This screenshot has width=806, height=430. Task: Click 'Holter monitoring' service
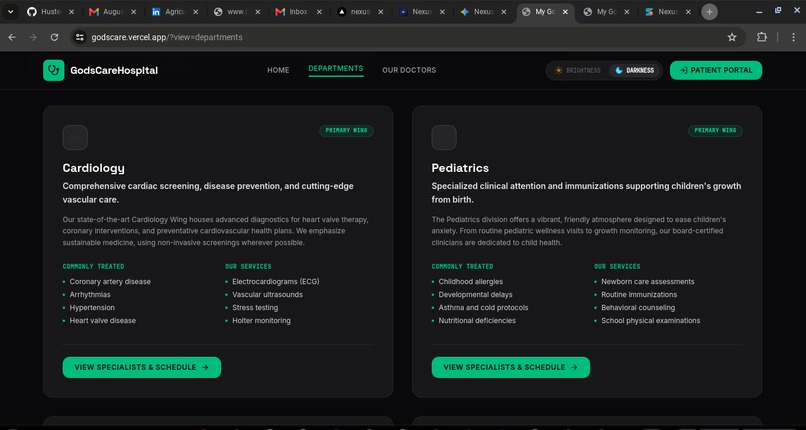pos(261,320)
